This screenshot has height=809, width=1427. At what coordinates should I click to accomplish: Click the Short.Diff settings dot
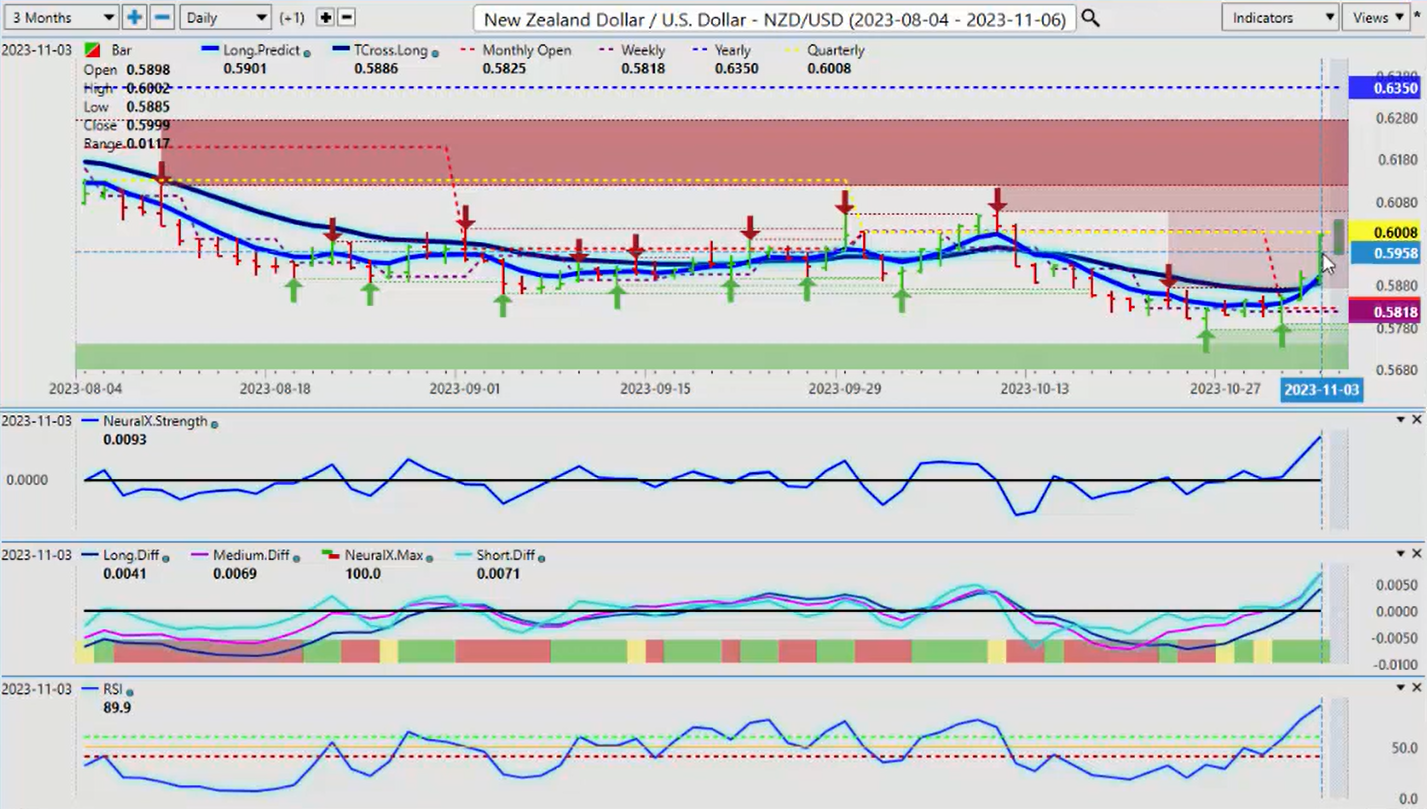(x=541, y=557)
